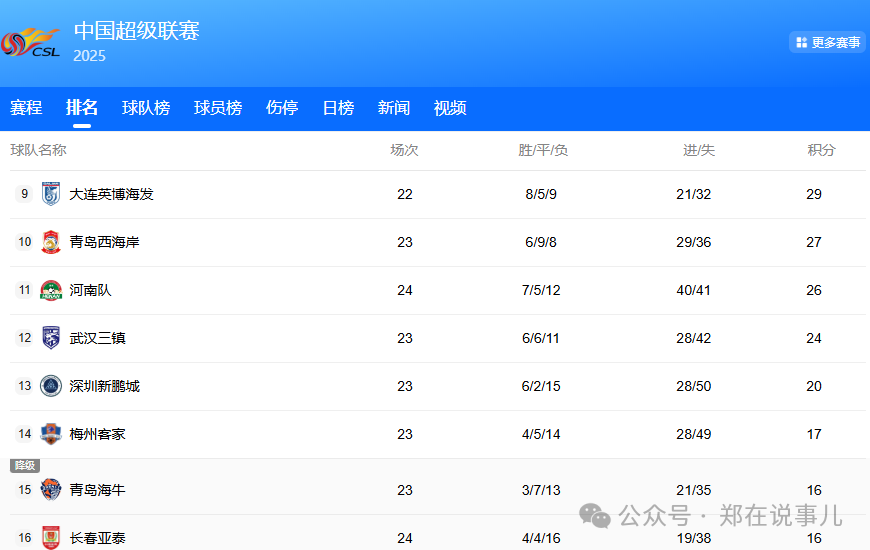The image size is (870, 550).
Task: Click the 胜/平/负 column header
Action: [x=543, y=150]
